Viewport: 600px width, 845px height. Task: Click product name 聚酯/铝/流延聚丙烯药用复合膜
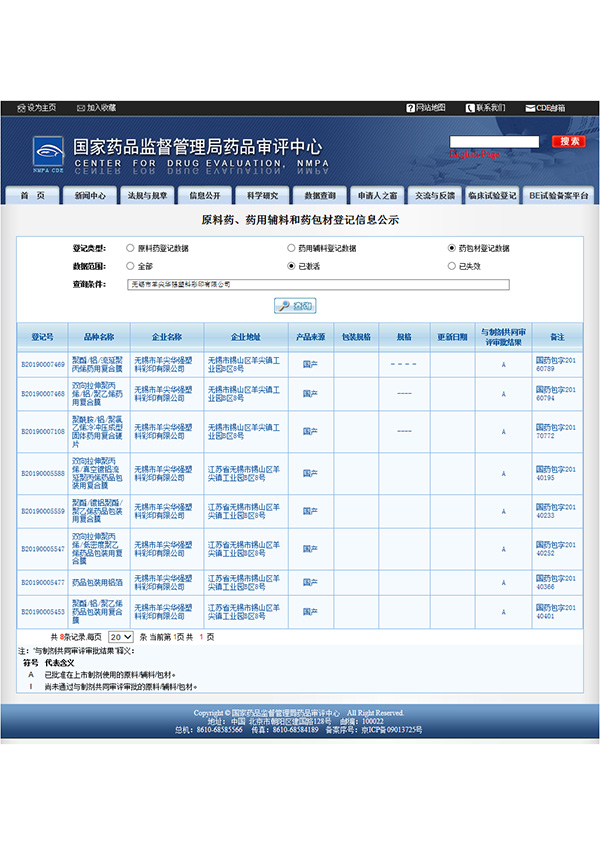click(x=98, y=364)
